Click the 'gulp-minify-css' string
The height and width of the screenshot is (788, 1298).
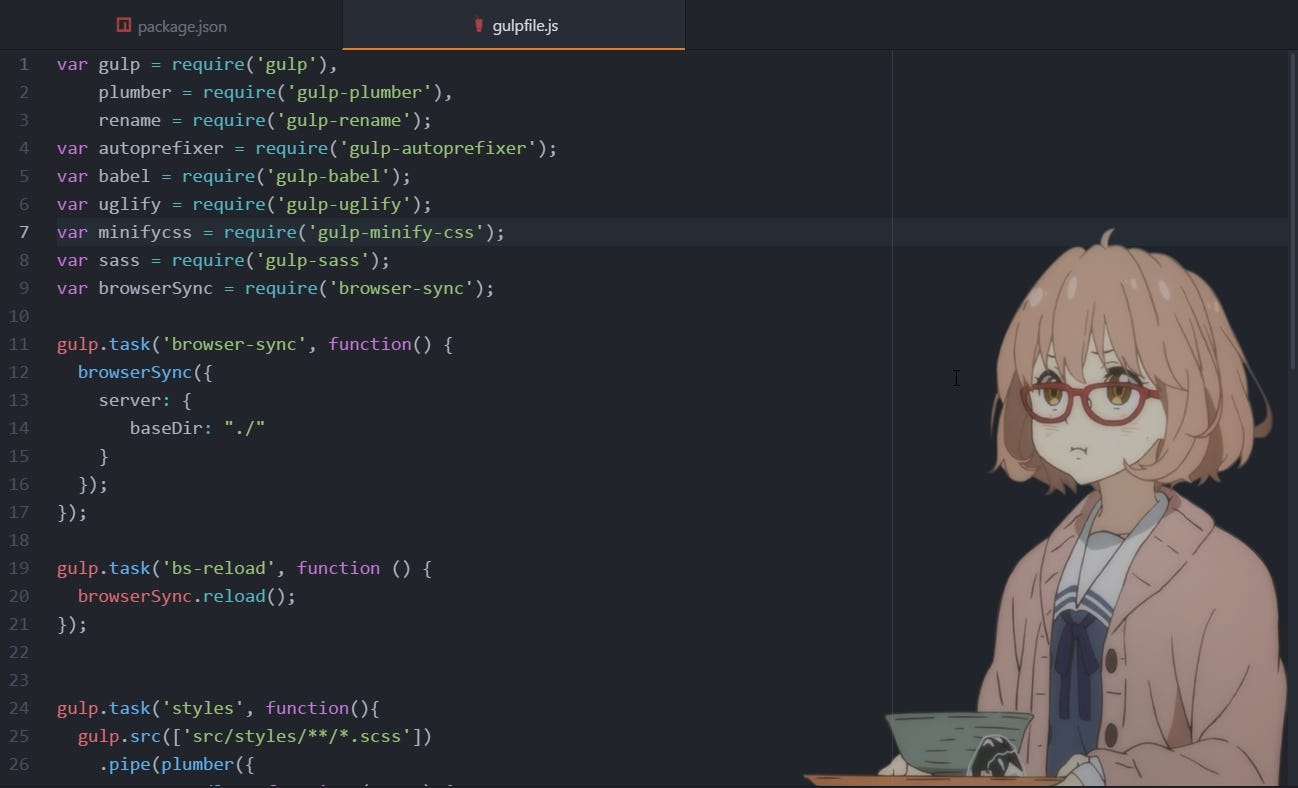(x=395, y=232)
